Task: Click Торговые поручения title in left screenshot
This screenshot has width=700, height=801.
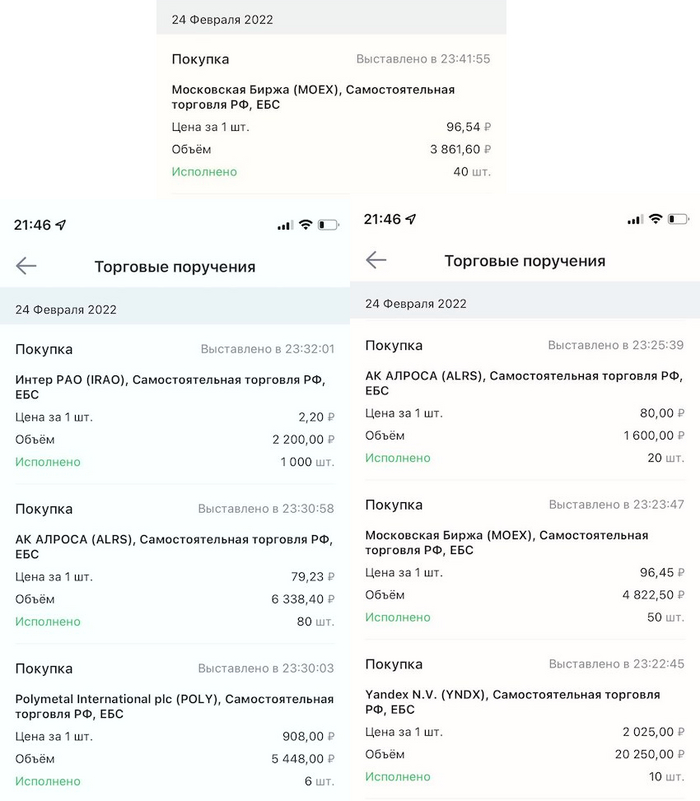Action: 175,267
